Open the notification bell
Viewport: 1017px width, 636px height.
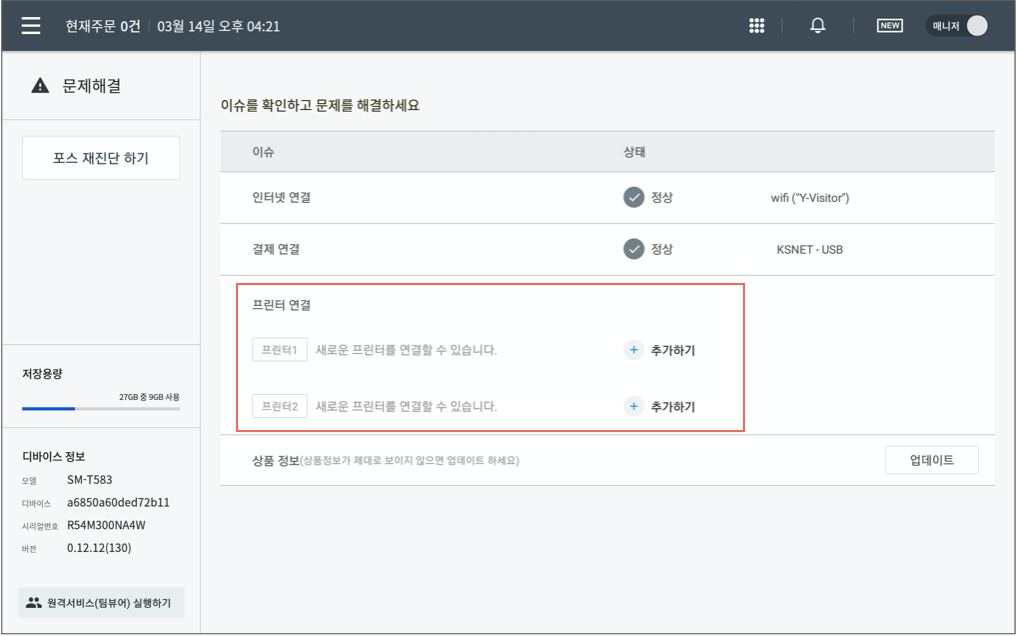(818, 26)
